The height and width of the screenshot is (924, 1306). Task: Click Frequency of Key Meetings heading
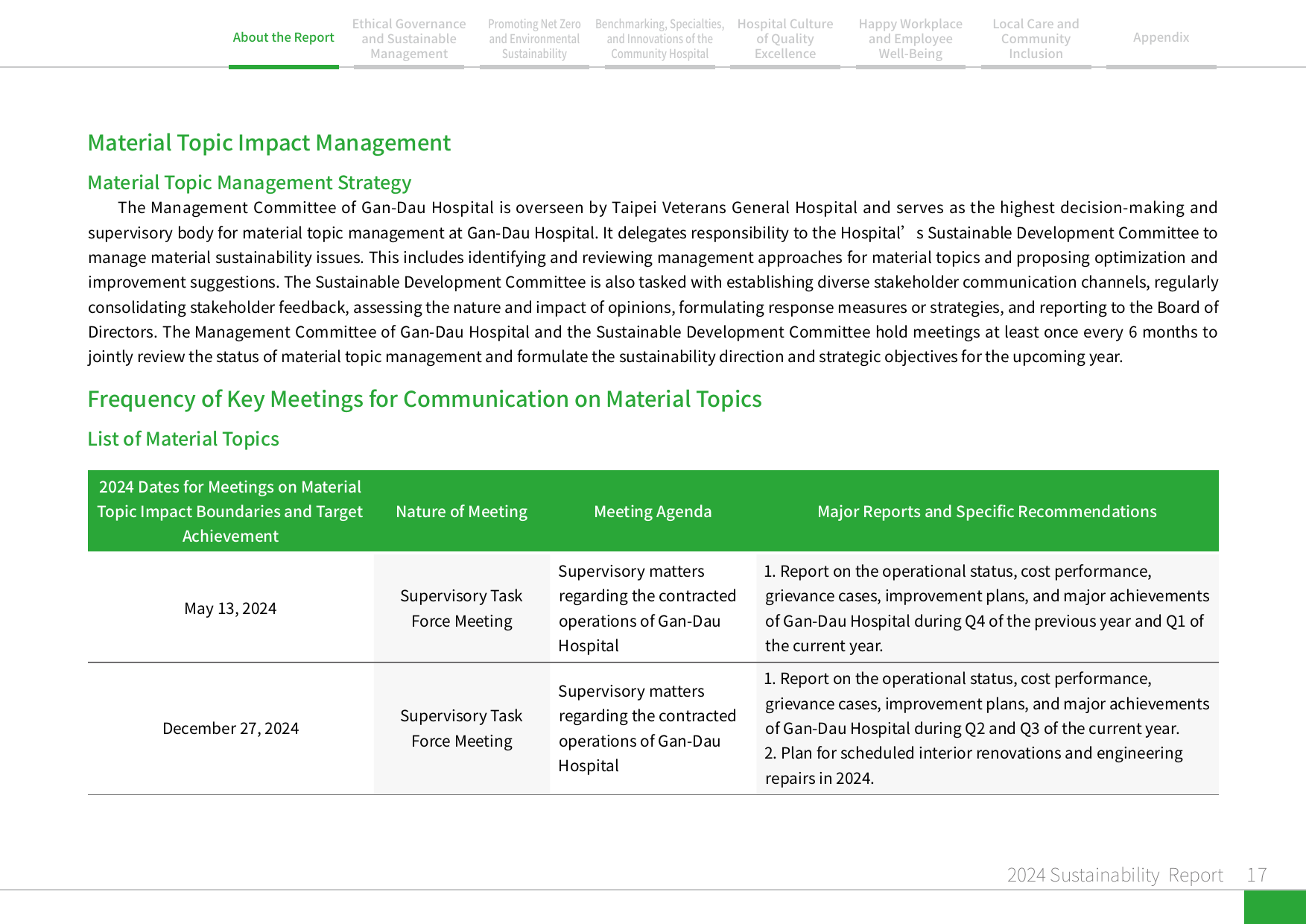(x=425, y=399)
